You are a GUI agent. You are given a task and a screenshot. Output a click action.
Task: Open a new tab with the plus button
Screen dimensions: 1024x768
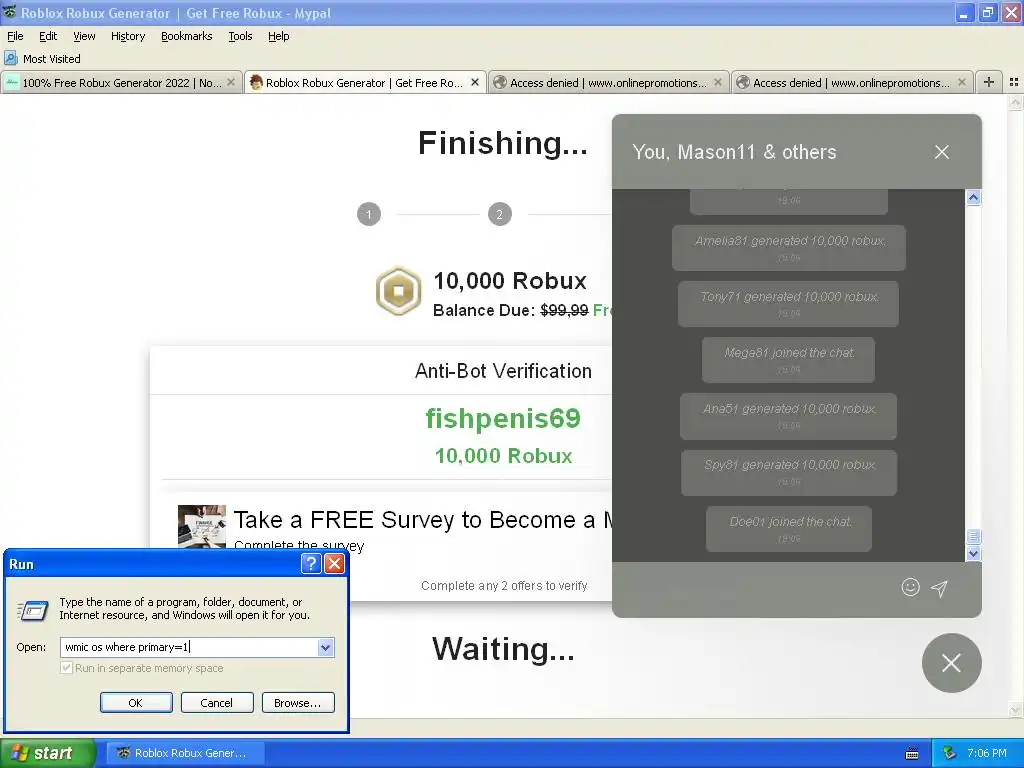tap(989, 82)
